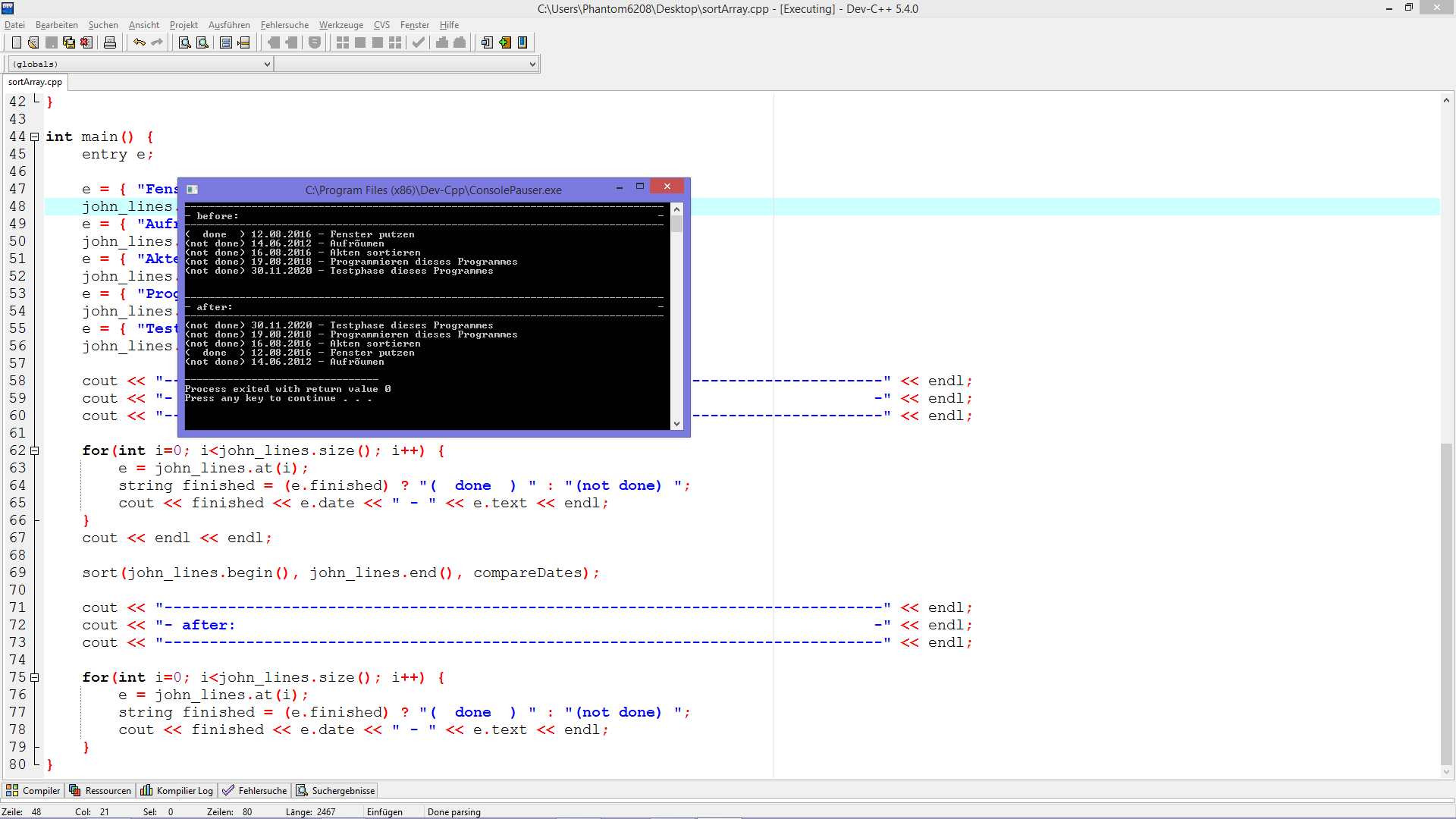The width and height of the screenshot is (1456, 819).
Task: Click the blue Goto Bookmark icon
Action: coord(522,42)
